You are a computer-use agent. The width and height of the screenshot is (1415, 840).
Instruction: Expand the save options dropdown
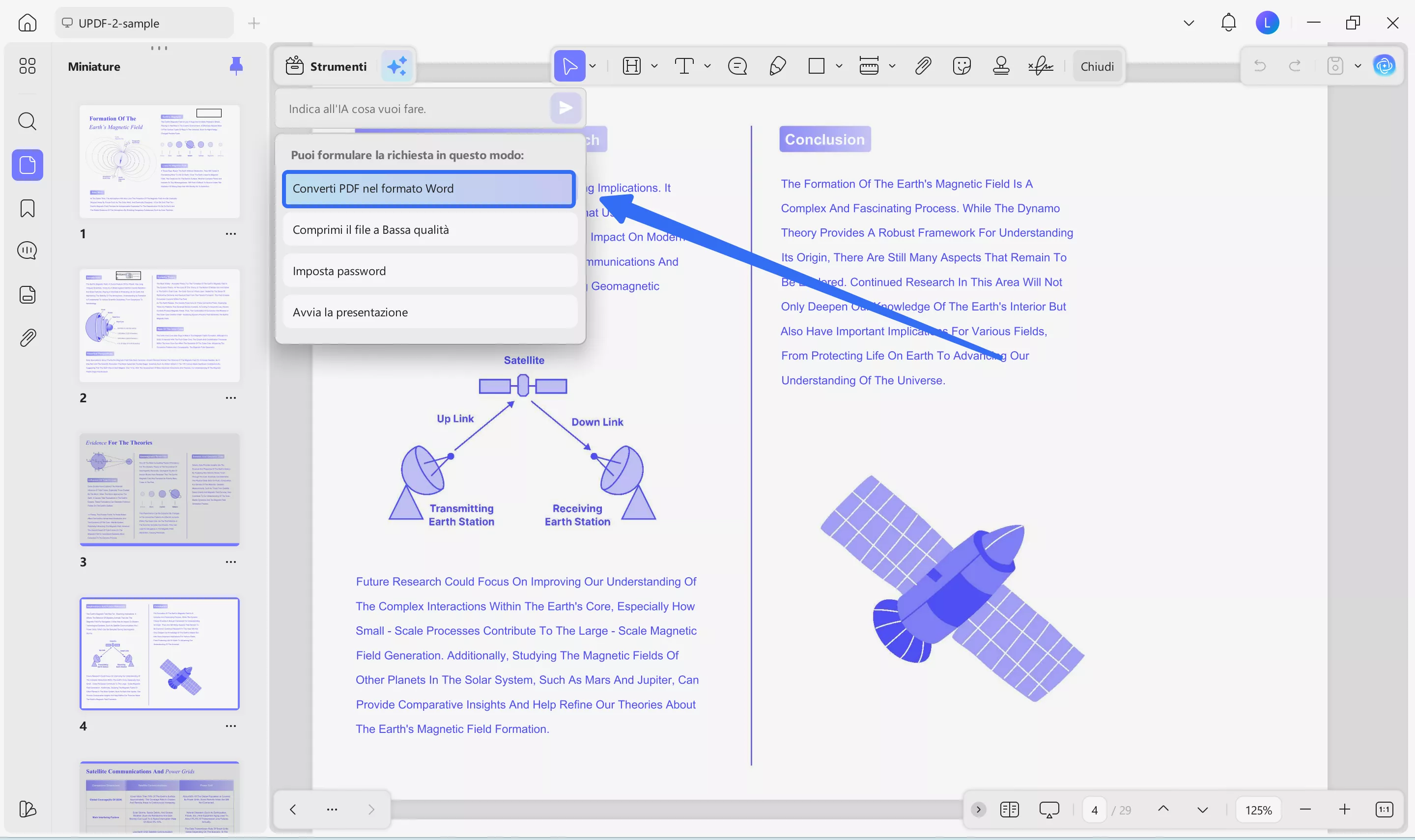1357,66
